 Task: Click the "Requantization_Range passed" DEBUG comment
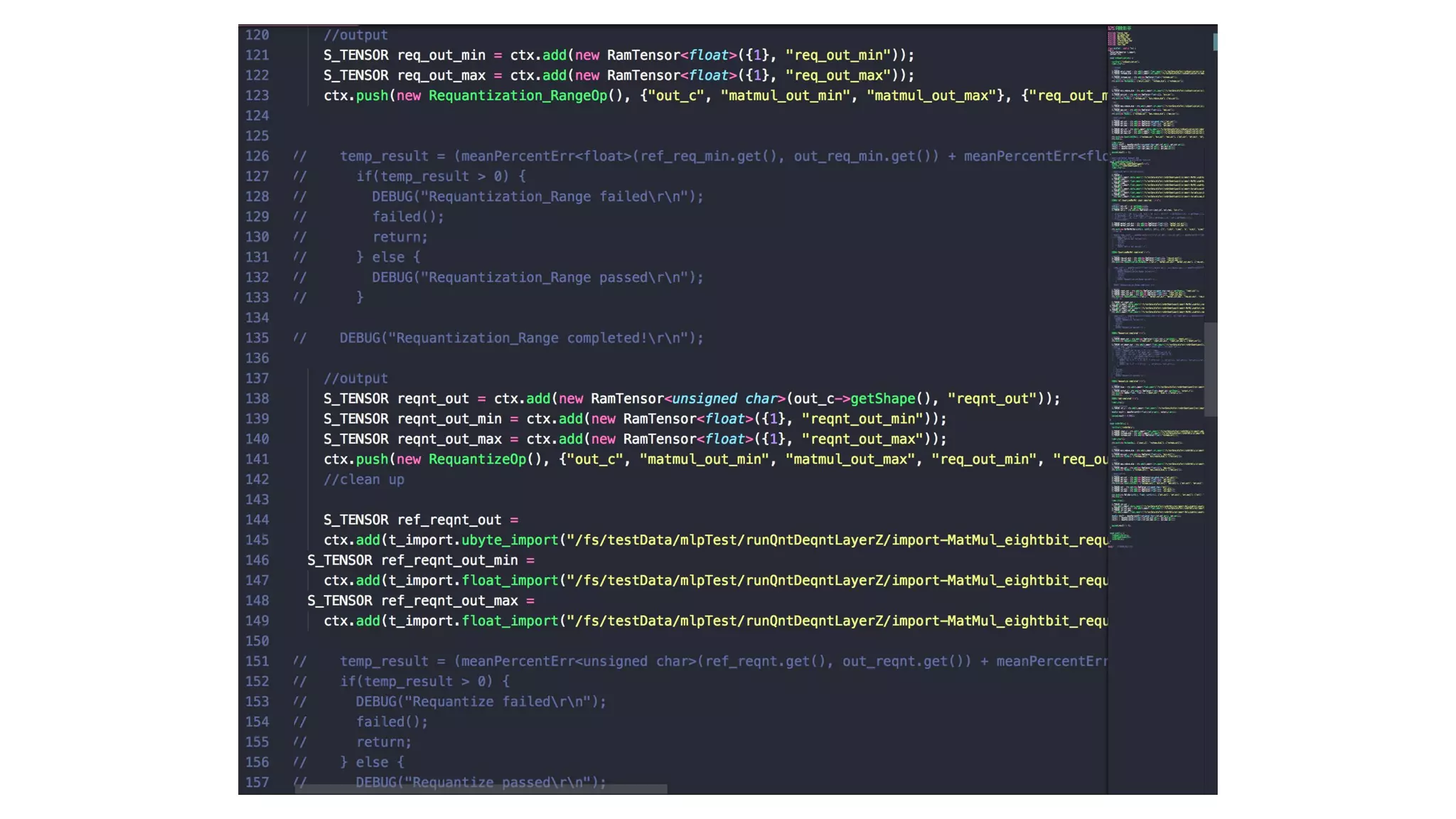pyautogui.click(x=537, y=277)
